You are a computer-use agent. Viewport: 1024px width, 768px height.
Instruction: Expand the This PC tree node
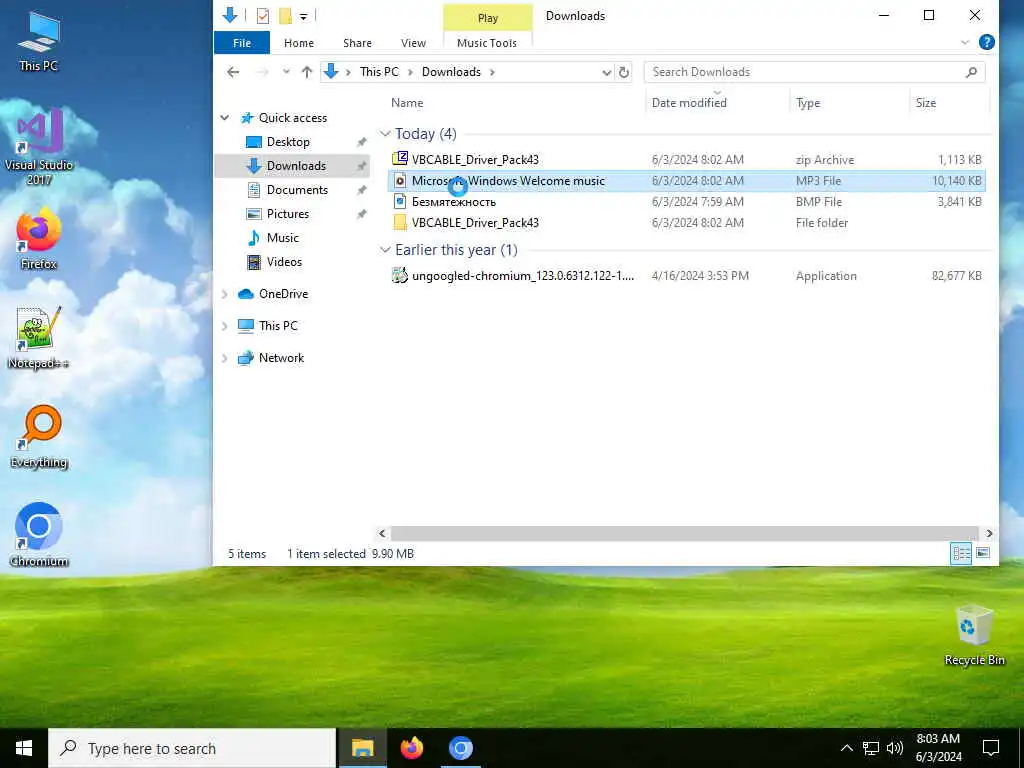(x=225, y=325)
